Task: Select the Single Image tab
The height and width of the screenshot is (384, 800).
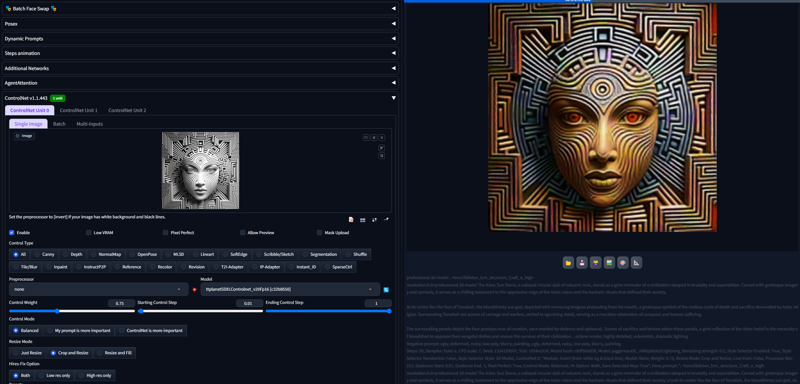Action: click(28, 124)
